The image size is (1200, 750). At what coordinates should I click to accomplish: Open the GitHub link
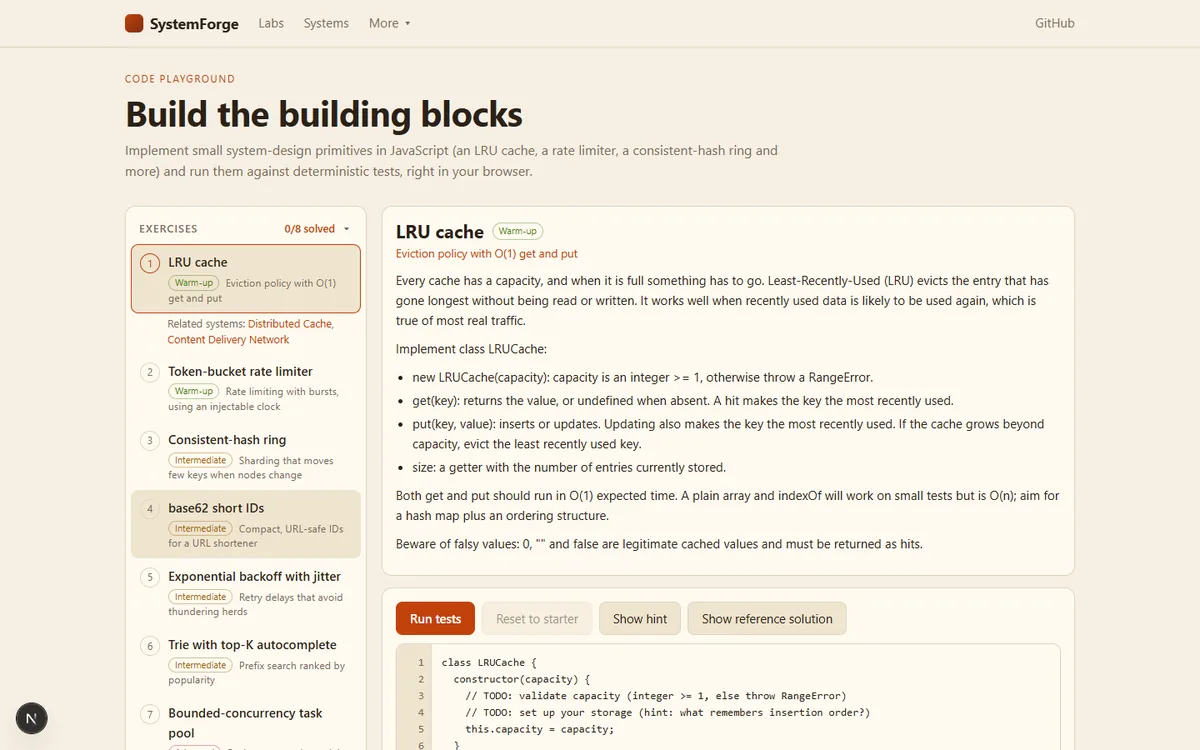1054,23
